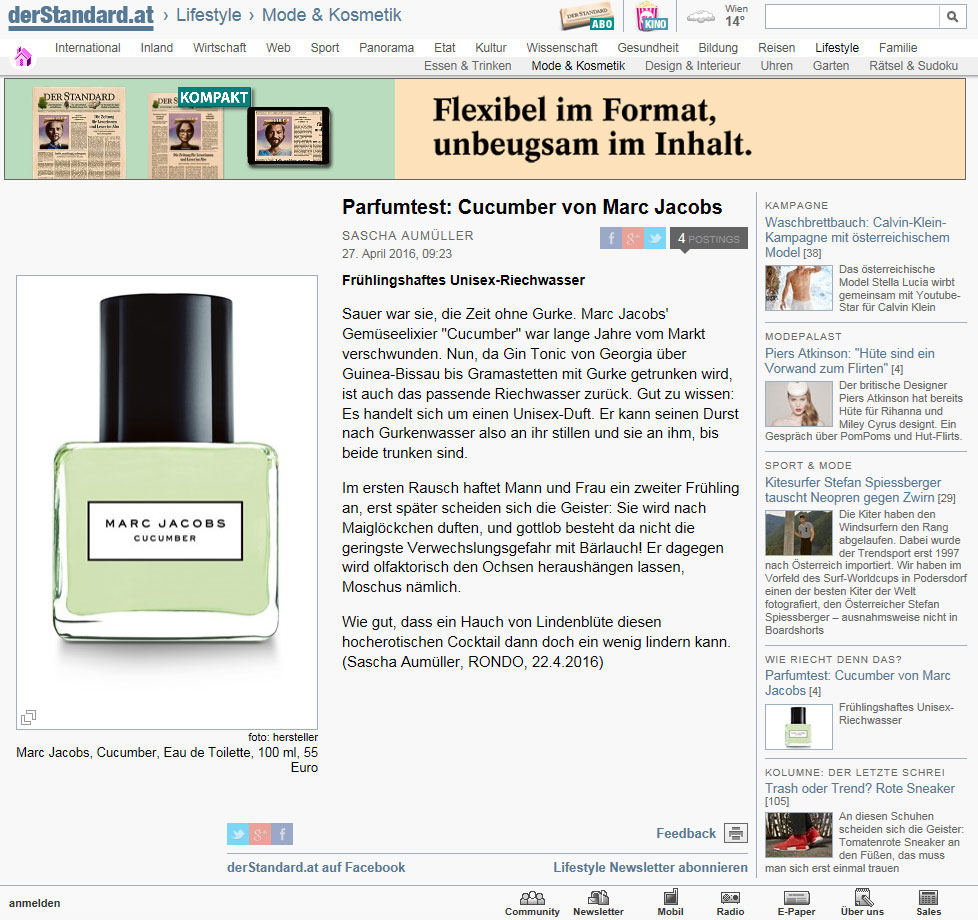This screenshot has width=978, height=920.
Task: Open Community in bottom bar
Action: 532,903
